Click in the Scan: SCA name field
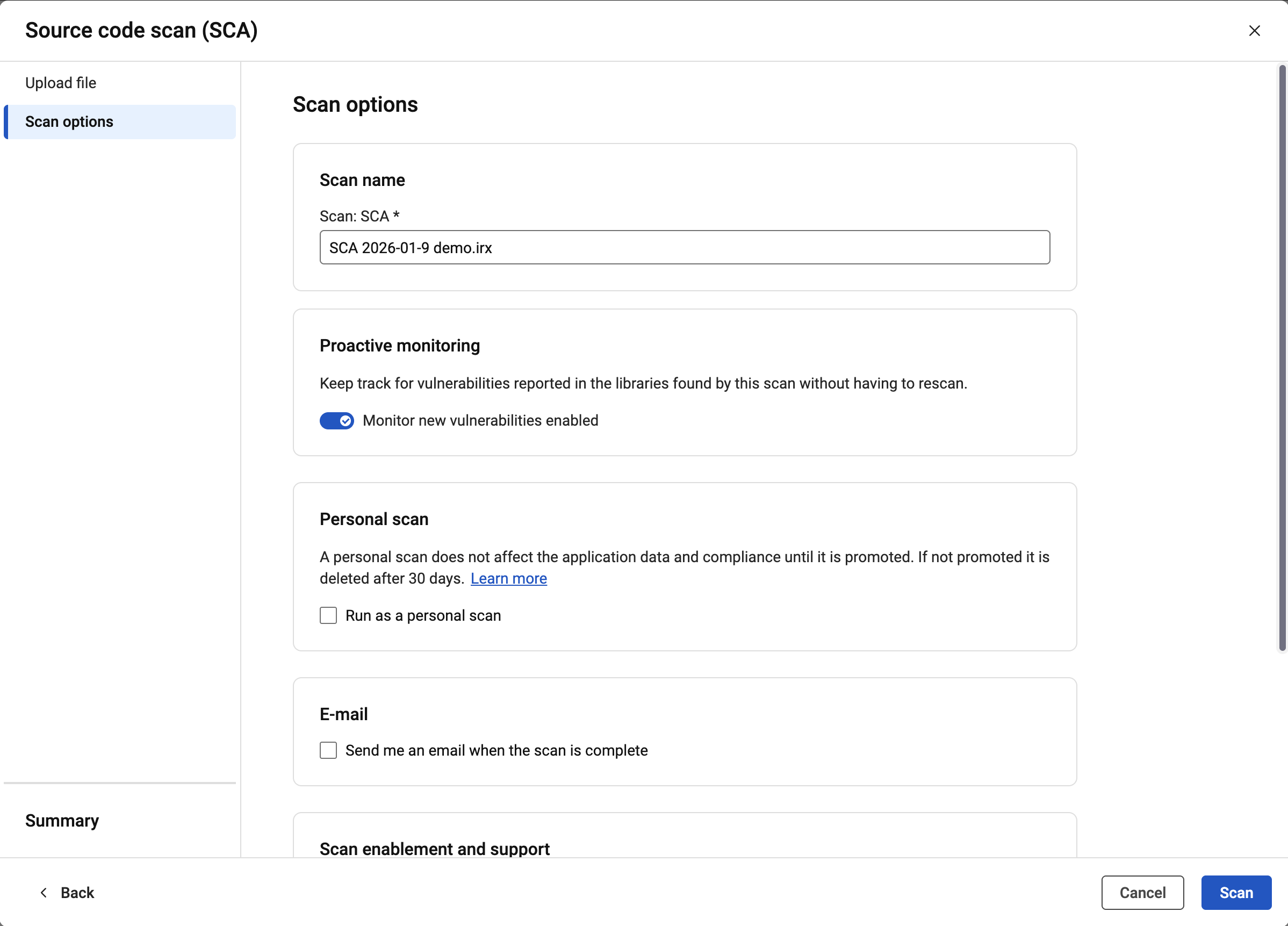The image size is (1288, 926). (685, 247)
